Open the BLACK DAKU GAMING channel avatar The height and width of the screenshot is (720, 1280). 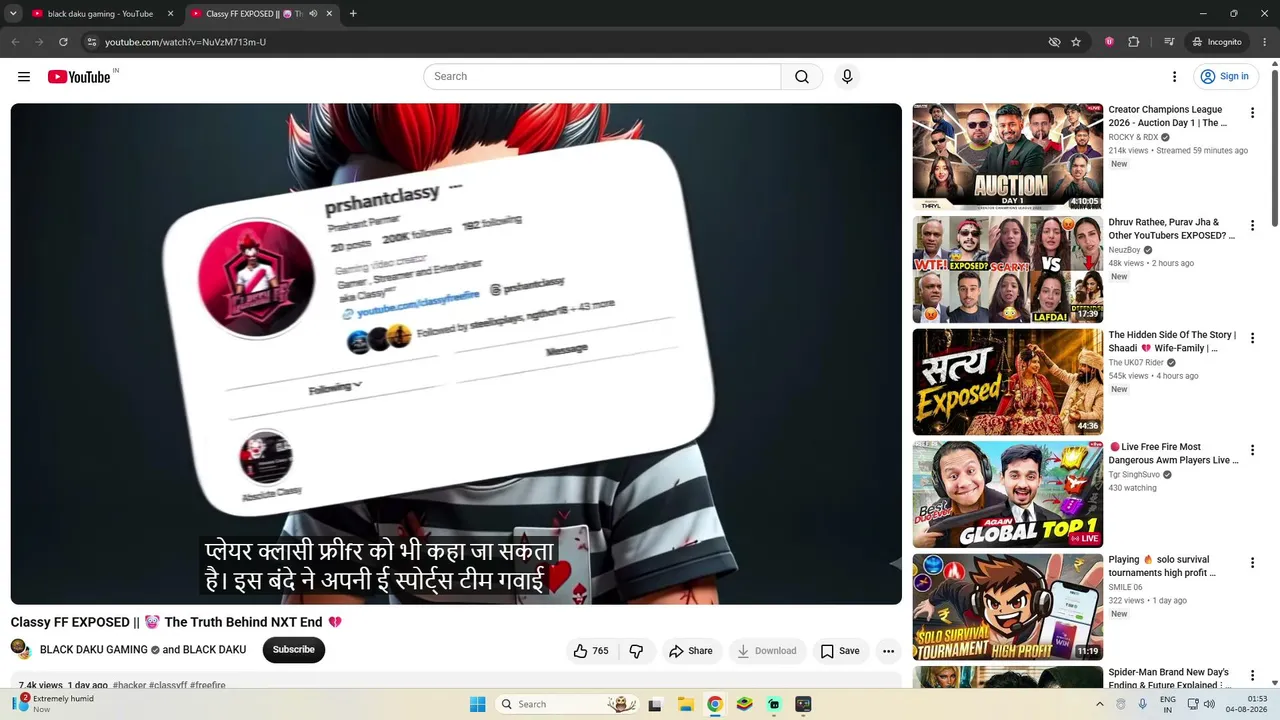[x=20, y=648]
